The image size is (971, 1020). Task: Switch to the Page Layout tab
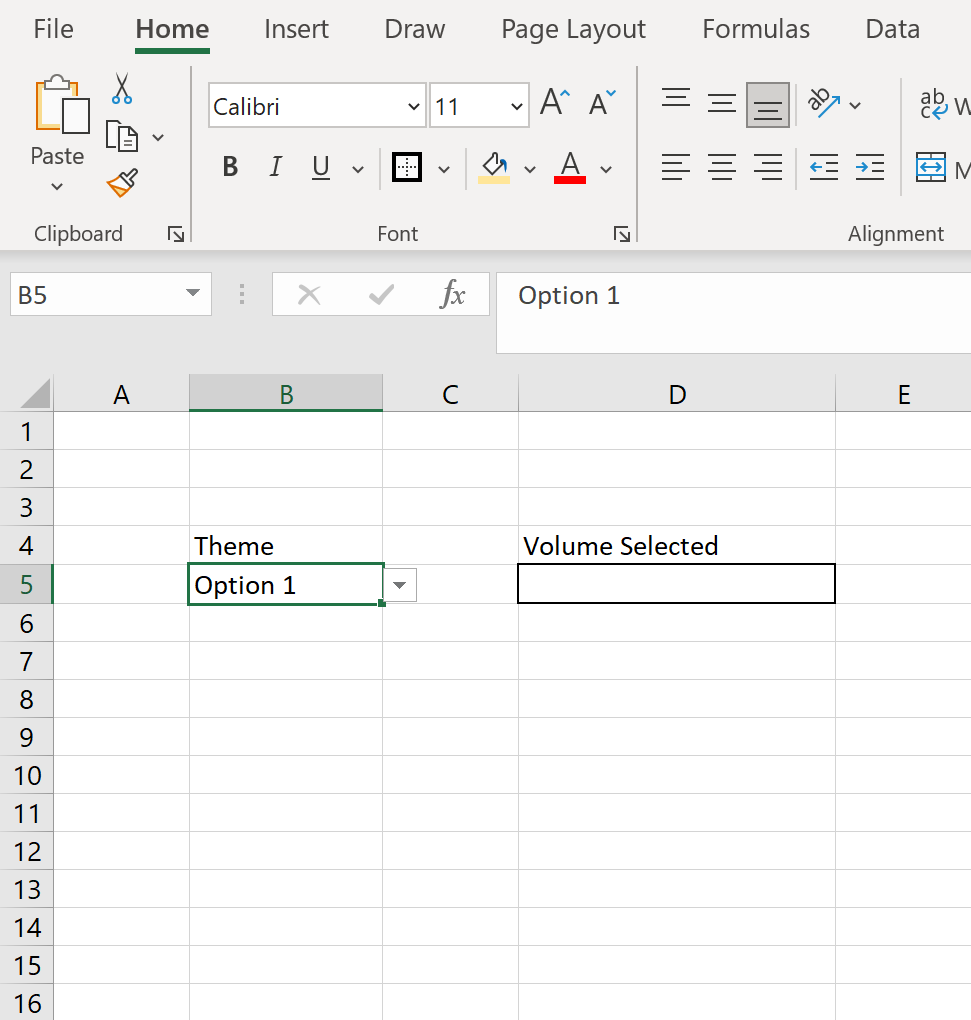(x=574, y=29)
